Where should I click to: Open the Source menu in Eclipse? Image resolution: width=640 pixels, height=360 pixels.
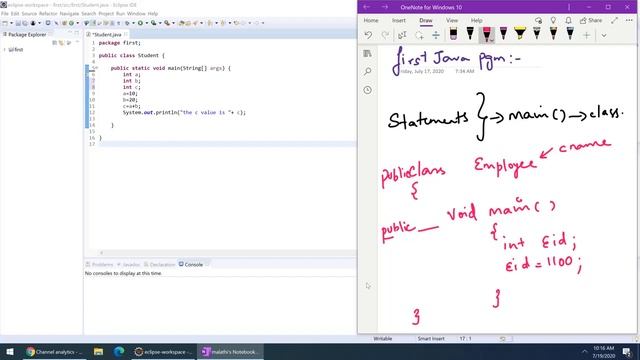tap(29, 13)
